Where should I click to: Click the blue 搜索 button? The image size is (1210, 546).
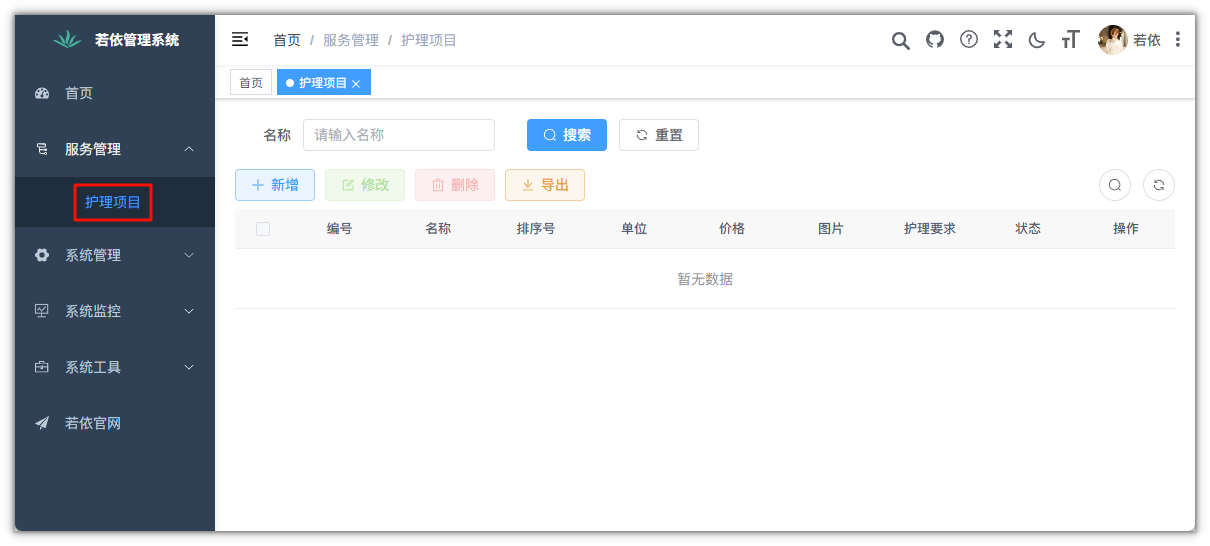567,135
